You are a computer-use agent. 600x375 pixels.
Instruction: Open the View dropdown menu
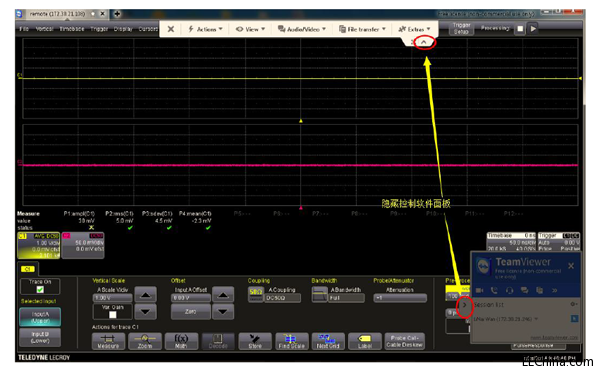250,29
